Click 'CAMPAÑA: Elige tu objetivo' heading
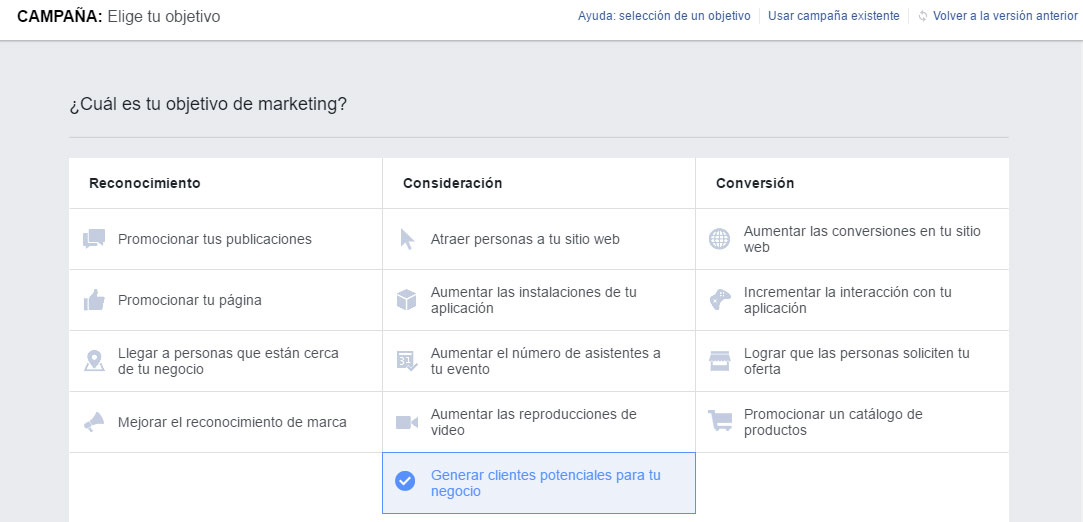1083x522 pixels. pos(119,17)
